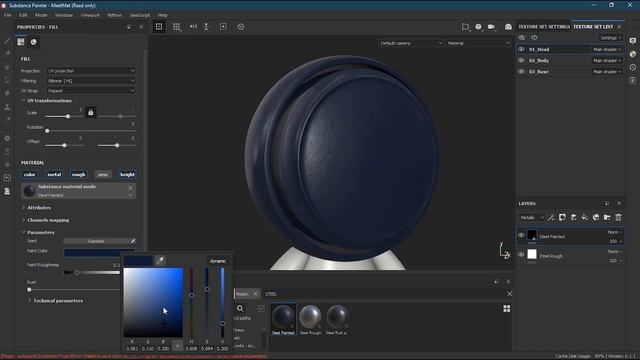640x360 pixels.
Task: Click the Paint Color swatch bar
Action: 100,253
